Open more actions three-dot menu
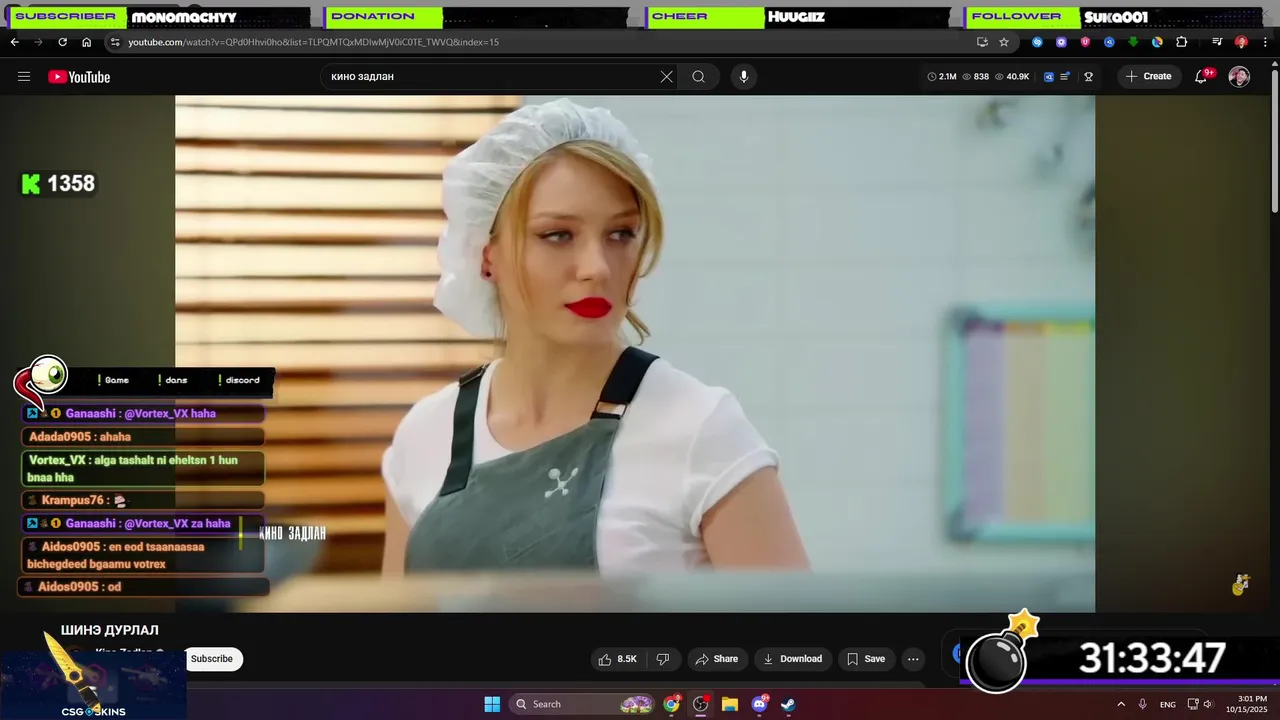The width and height of the screenshot is (1280, 720). [x=913, y=659]
